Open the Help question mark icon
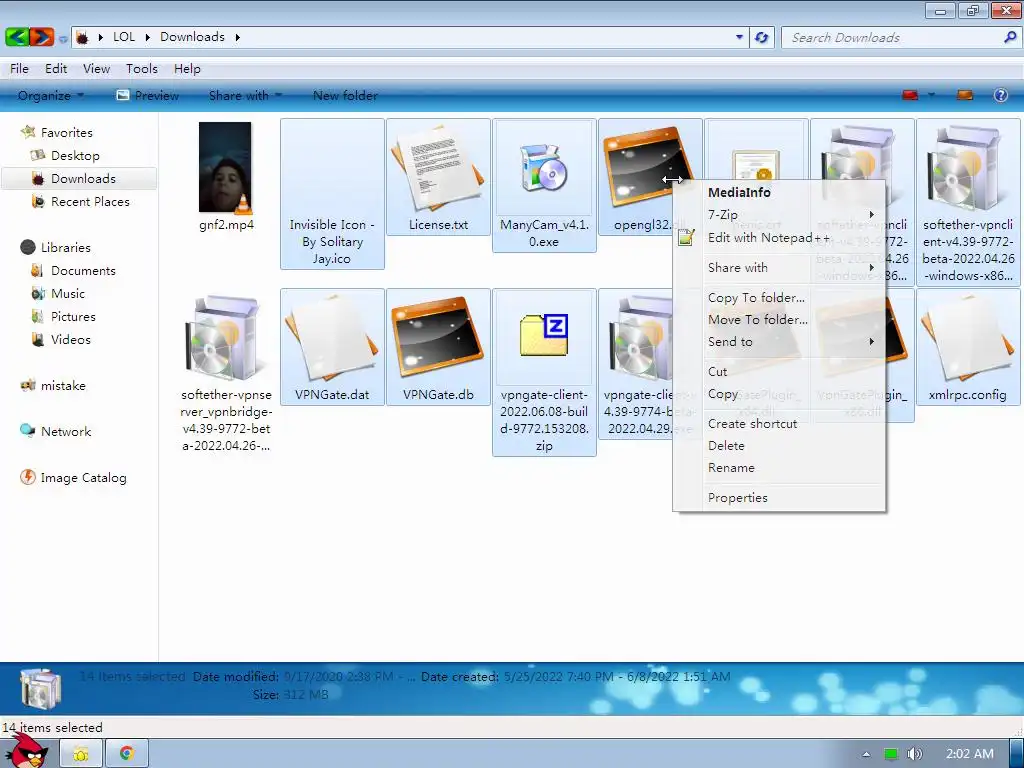This screenshot has height=768, width=1024. 1000,95
